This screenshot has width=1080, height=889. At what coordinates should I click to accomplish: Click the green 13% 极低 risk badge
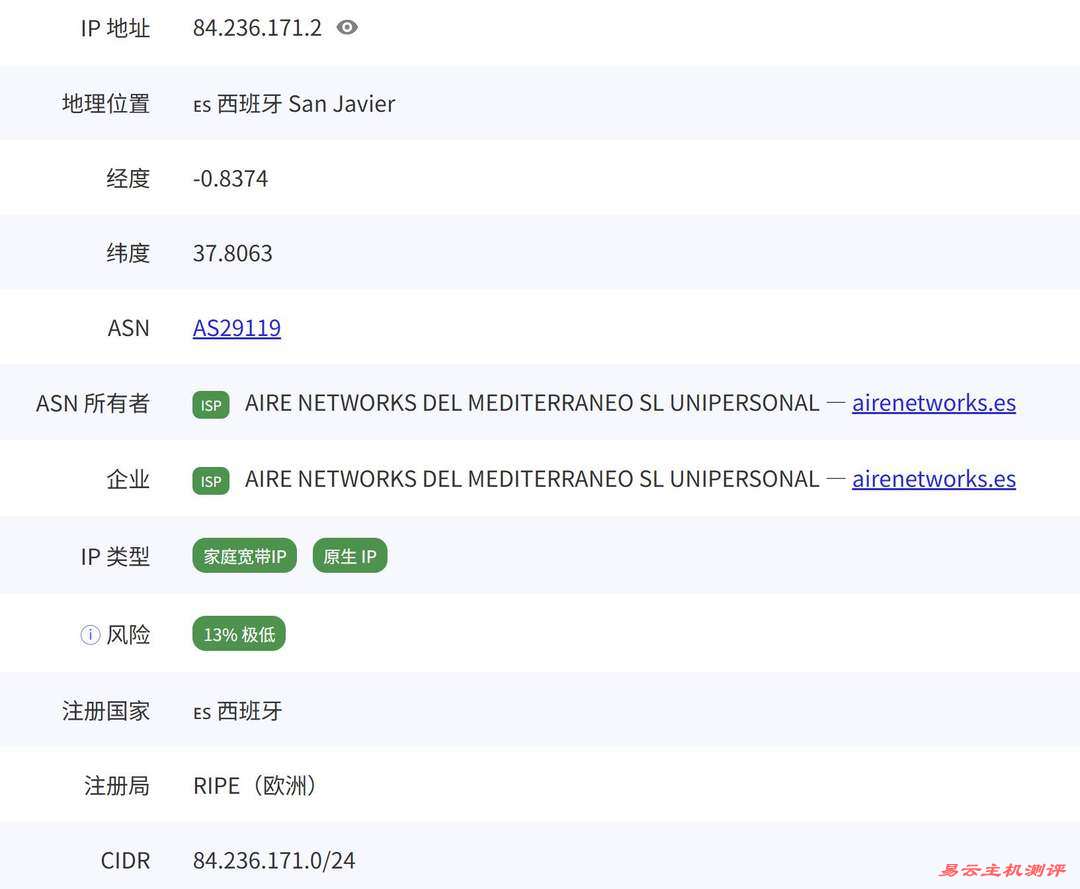(x=238, y=633)
